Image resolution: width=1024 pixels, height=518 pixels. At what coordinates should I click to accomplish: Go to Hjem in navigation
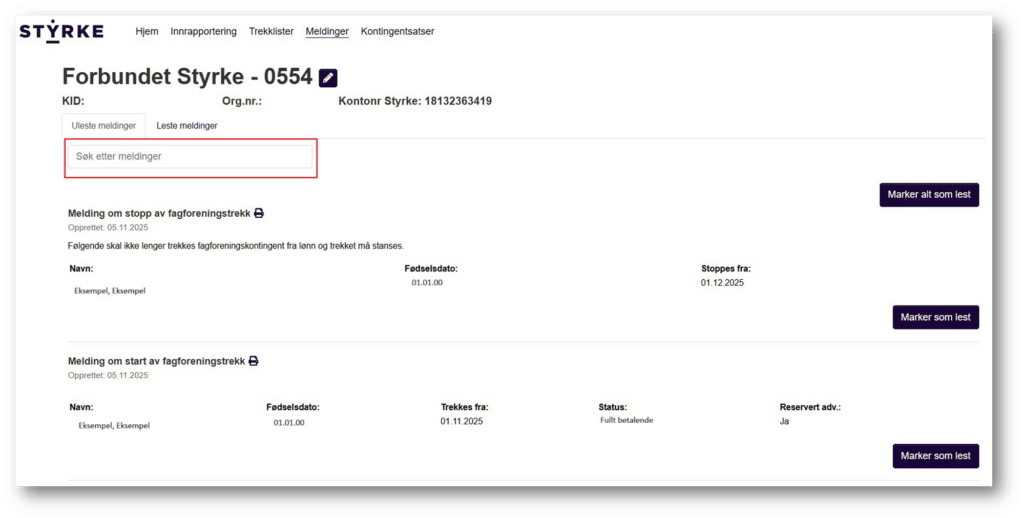[x=147, y=31]
